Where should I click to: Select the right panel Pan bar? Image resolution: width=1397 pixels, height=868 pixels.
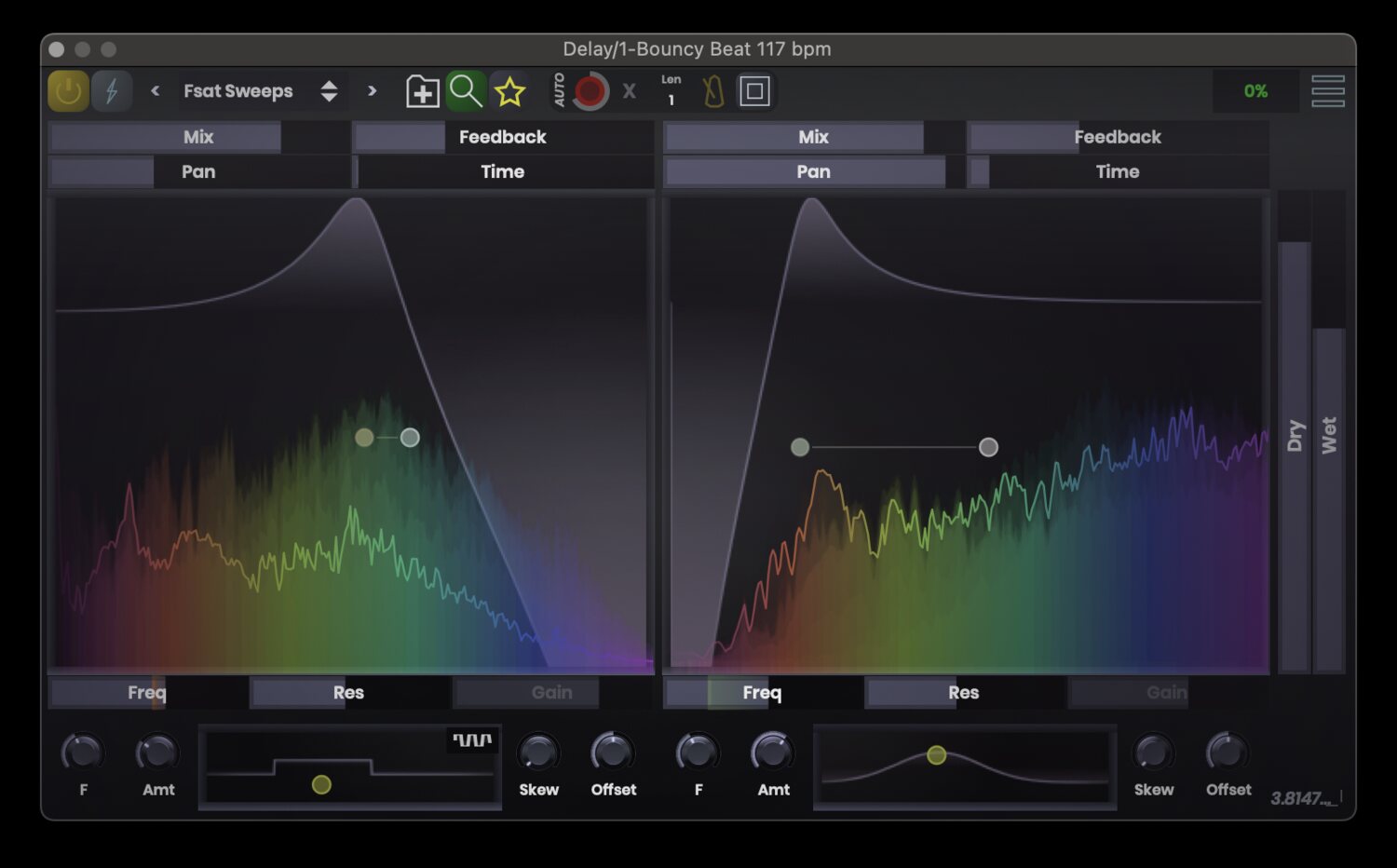(813, 172)
